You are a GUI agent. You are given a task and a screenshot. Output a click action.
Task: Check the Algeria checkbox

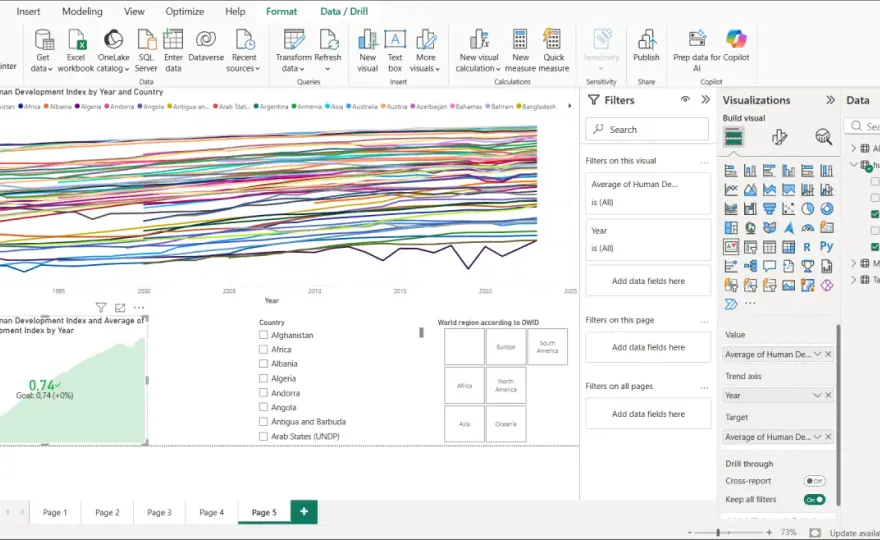click(x=263, y=378)
